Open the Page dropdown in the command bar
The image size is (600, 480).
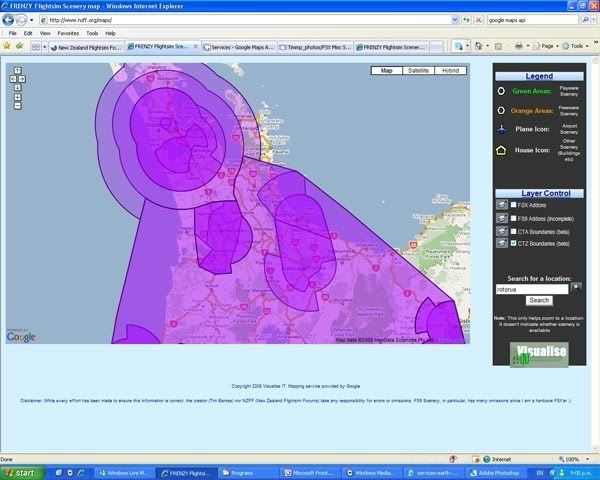coord(549,46)
